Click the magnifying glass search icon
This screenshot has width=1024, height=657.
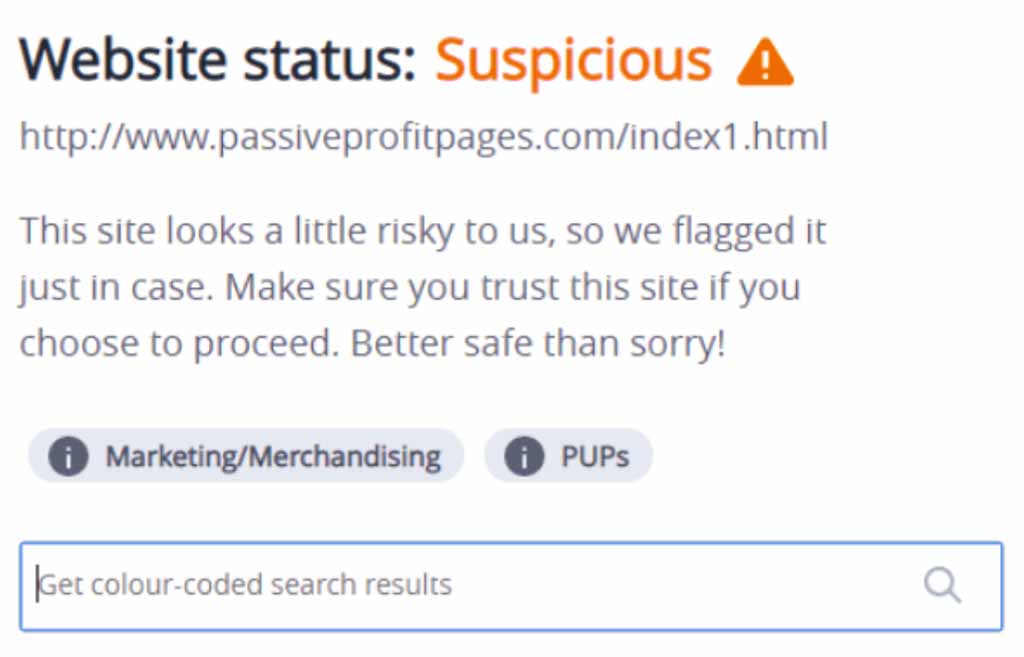[x=942, y=585]
